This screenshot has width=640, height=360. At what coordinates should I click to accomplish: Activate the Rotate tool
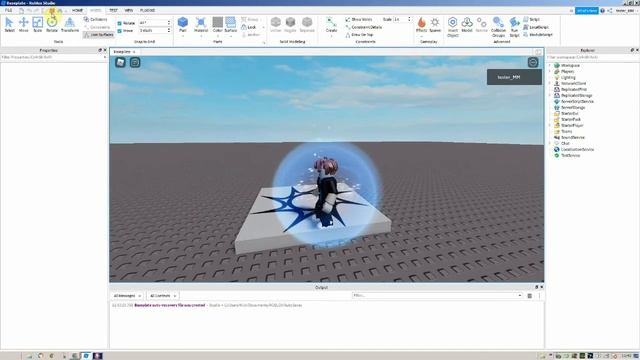click(x=52, y=24)
